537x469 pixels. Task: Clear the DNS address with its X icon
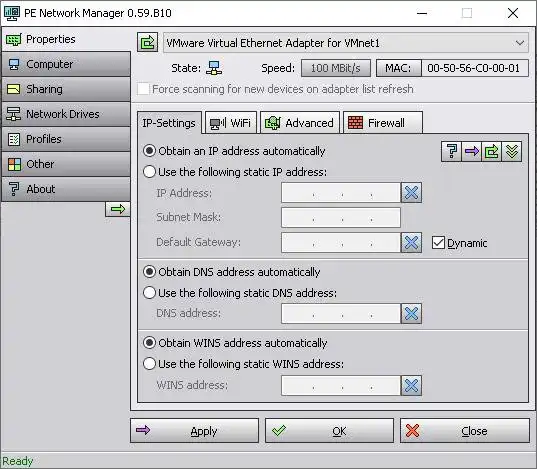click(x=411, y=313)
